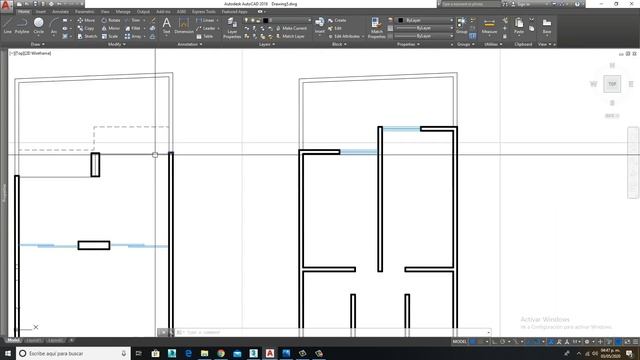This screenshot has width=640, height=360.
Task: Activate the Fillet command
Action: coord(133,28)
